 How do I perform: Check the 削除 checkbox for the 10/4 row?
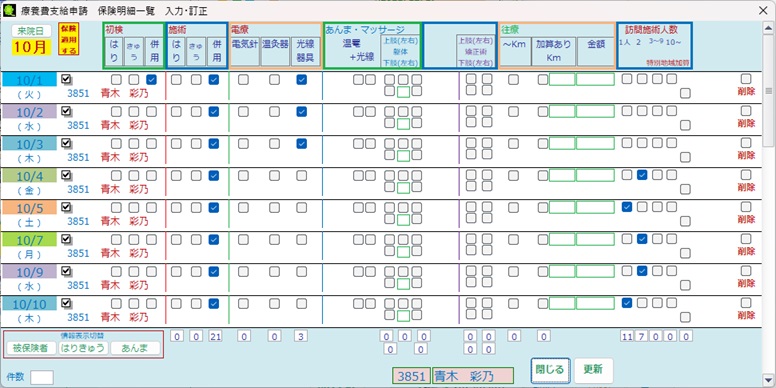tap(746, 175)
